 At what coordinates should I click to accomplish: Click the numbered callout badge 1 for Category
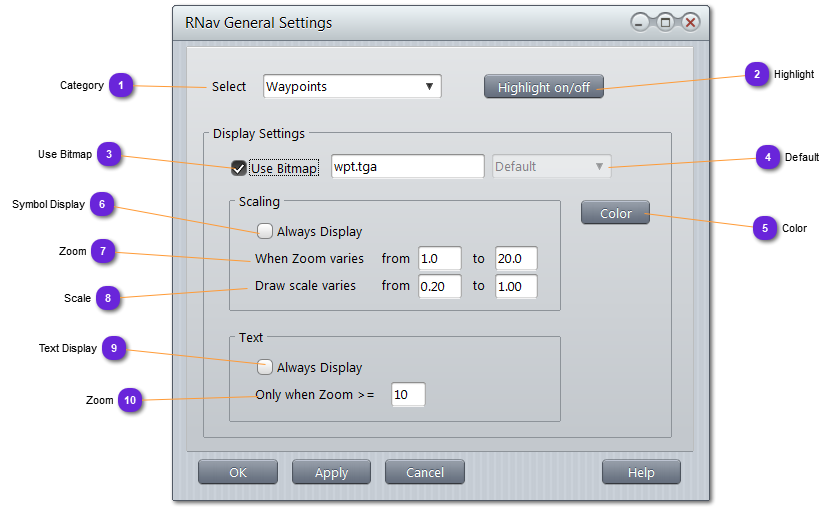121,85
